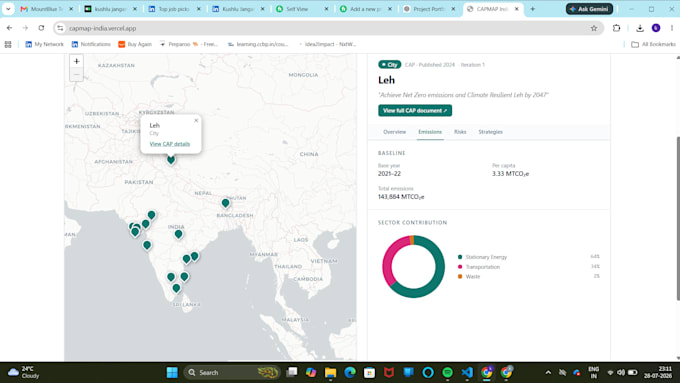This screenshot has height=383, width=680.
Task: Open the volume control in system tray
Action: tap(621, 373)
